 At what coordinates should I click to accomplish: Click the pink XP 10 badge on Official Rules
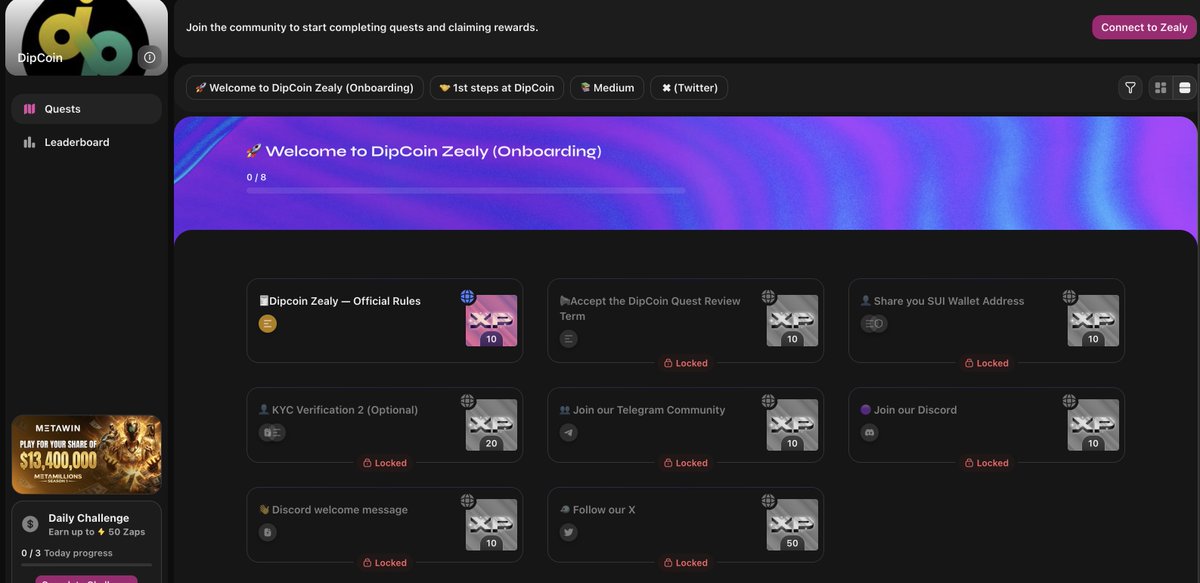click(491, 321)
